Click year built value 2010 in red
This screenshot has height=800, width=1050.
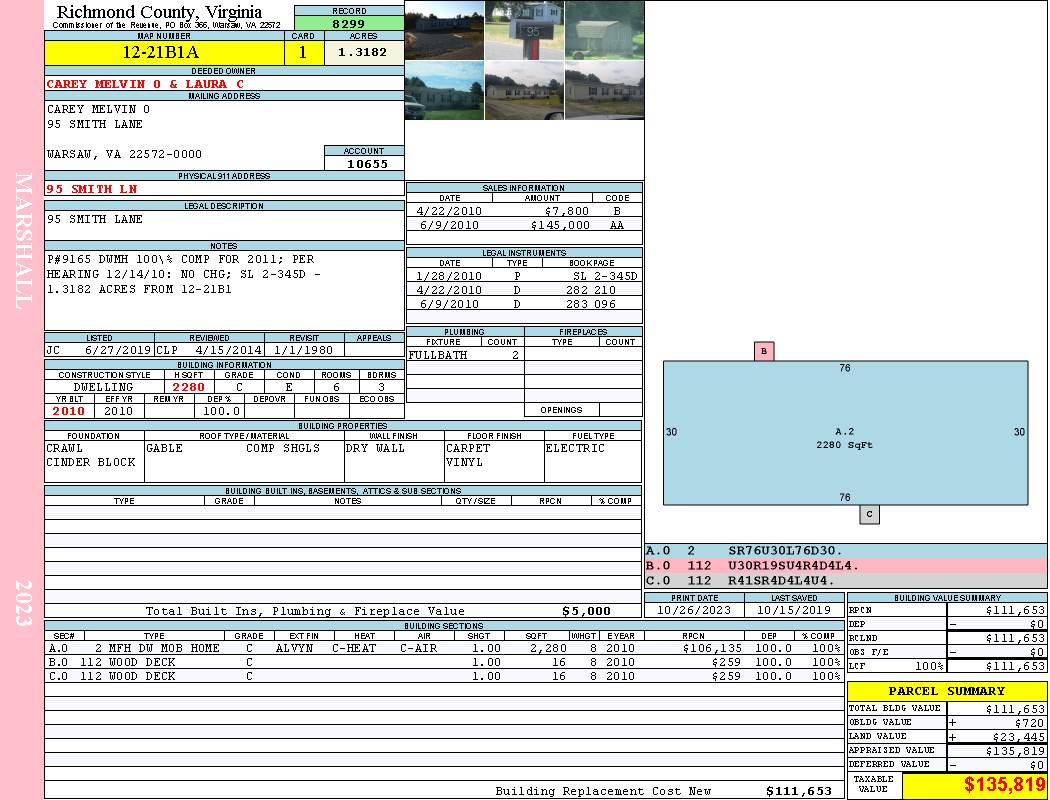pos(69,411)
